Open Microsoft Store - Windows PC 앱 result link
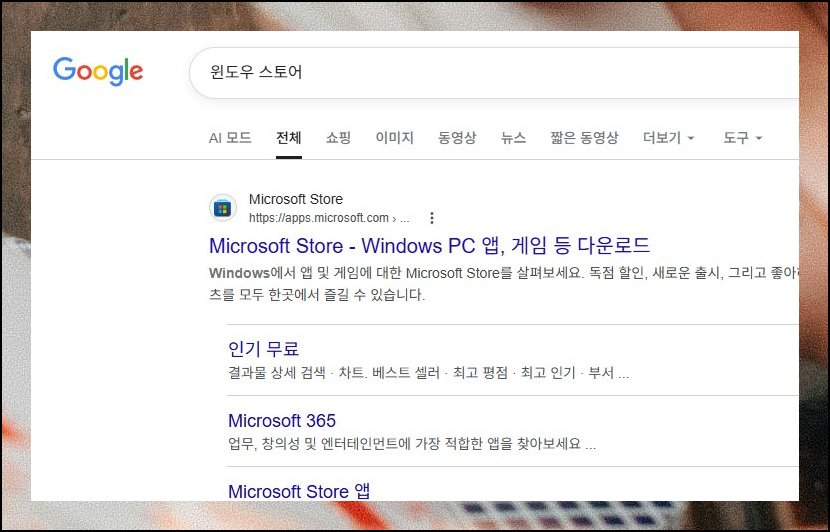This screenshot has width=830, height=532. (429, 246)
